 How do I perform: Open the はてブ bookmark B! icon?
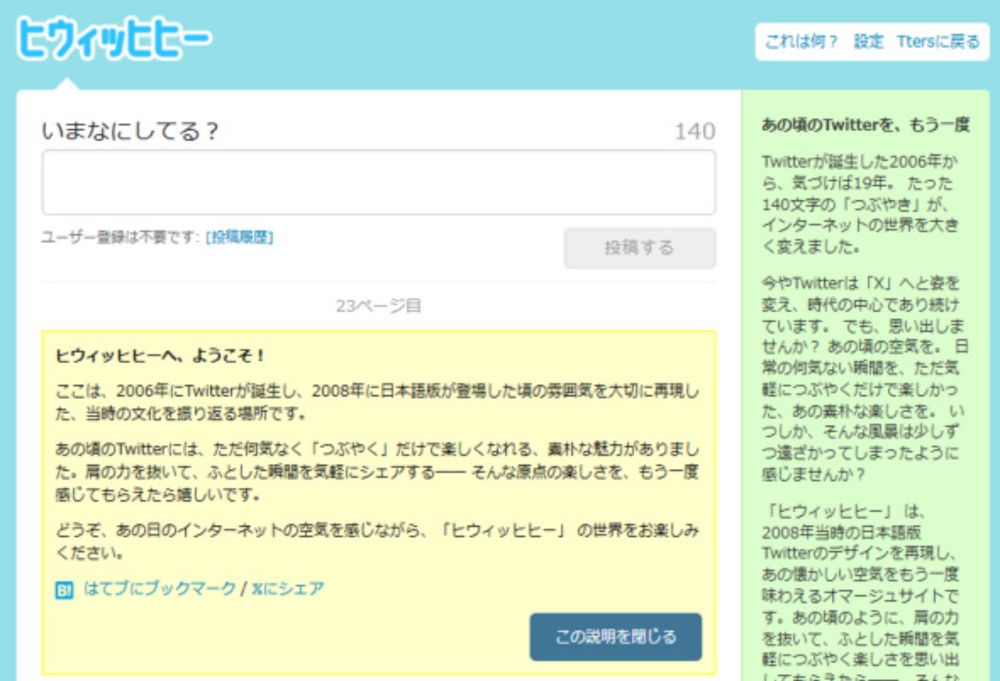64,590
